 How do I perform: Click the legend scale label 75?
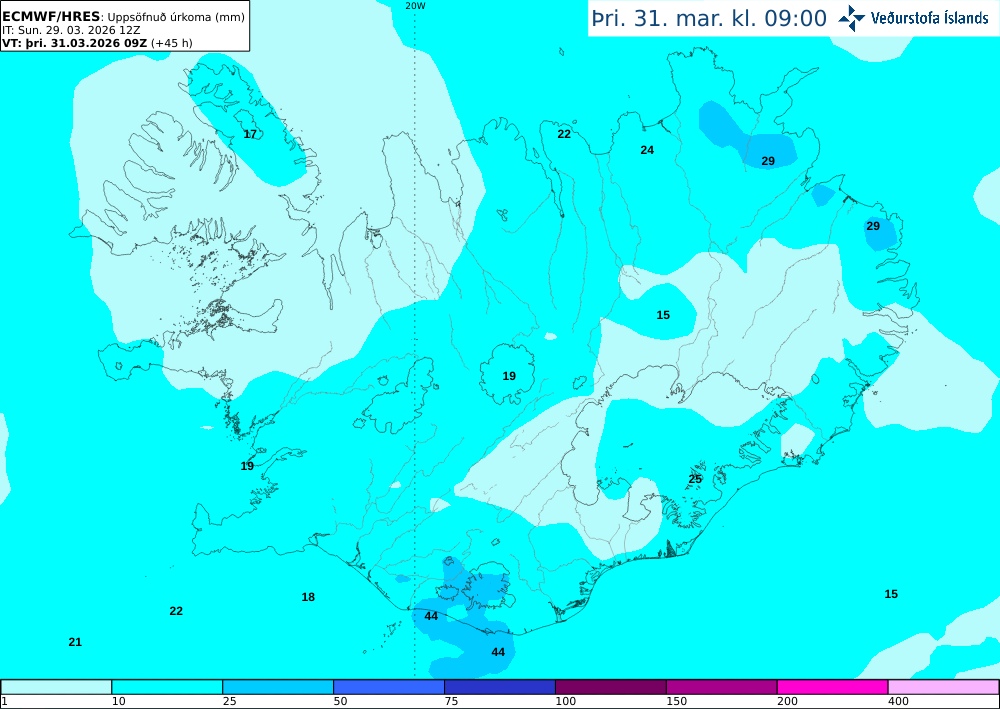point(452,701)
